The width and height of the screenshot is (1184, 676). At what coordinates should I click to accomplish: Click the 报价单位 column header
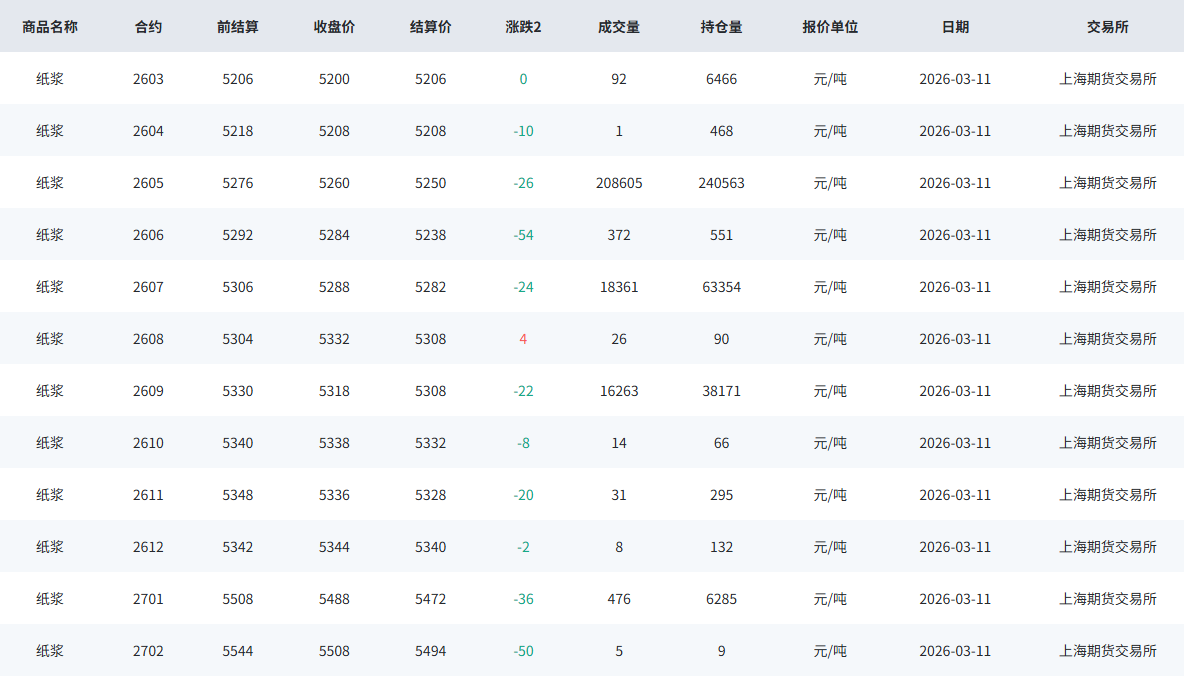[x=830, y=27]
